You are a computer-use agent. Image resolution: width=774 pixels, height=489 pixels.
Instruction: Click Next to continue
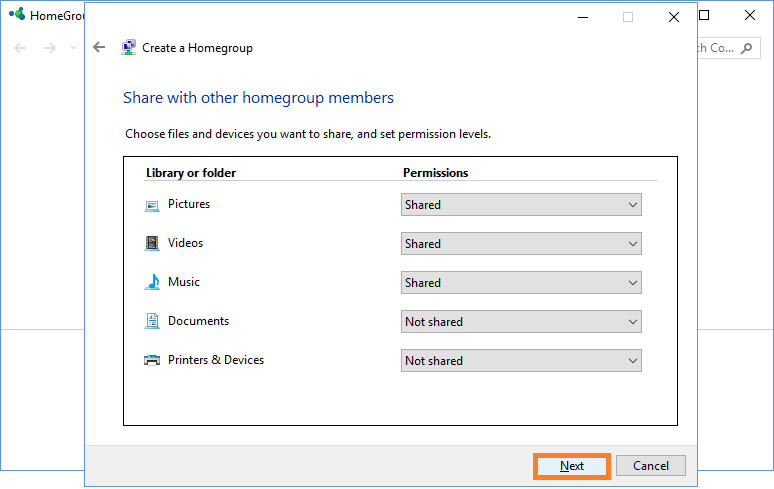572,466
